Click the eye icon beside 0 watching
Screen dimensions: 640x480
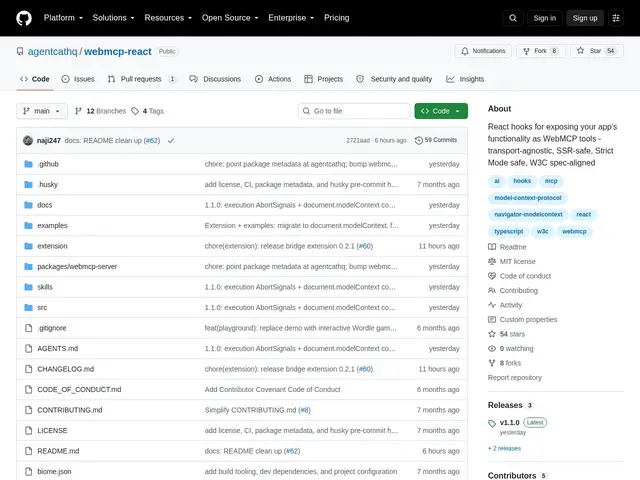tap(492, 349)
